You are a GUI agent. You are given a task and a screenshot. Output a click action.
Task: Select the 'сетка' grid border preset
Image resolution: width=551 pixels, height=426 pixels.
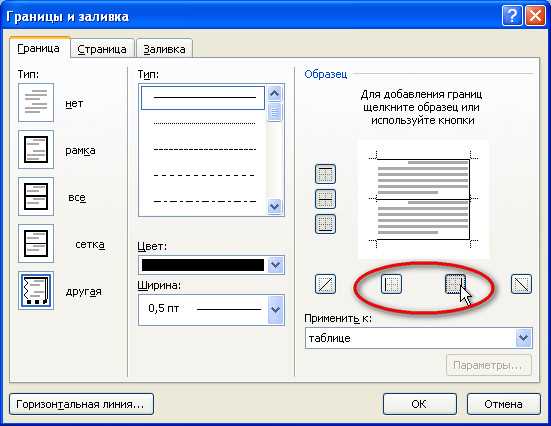pyautogui.click(x=36, y=244)
